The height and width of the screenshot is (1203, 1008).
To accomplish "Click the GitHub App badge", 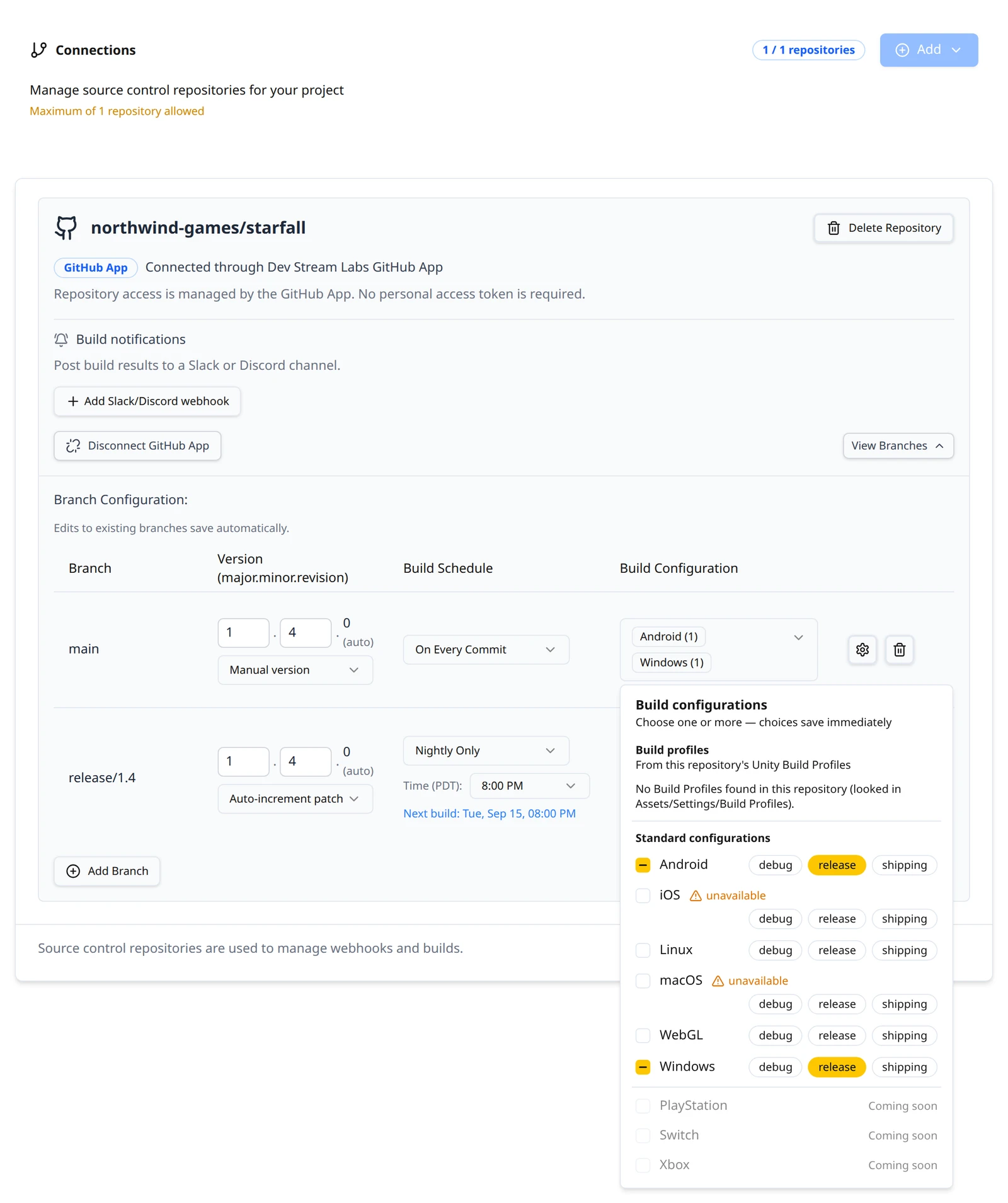I will point(96,267).
